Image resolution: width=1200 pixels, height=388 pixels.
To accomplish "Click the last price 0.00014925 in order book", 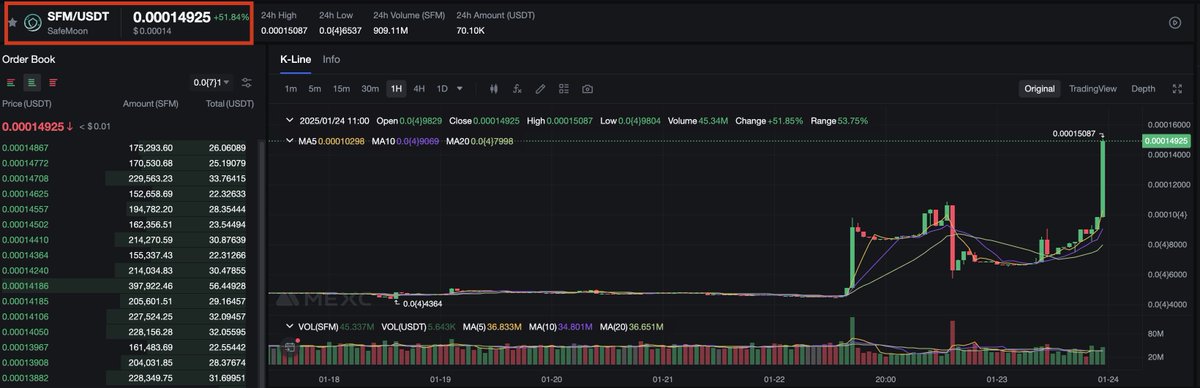I will pyautogui.click(x=33, y=126).
